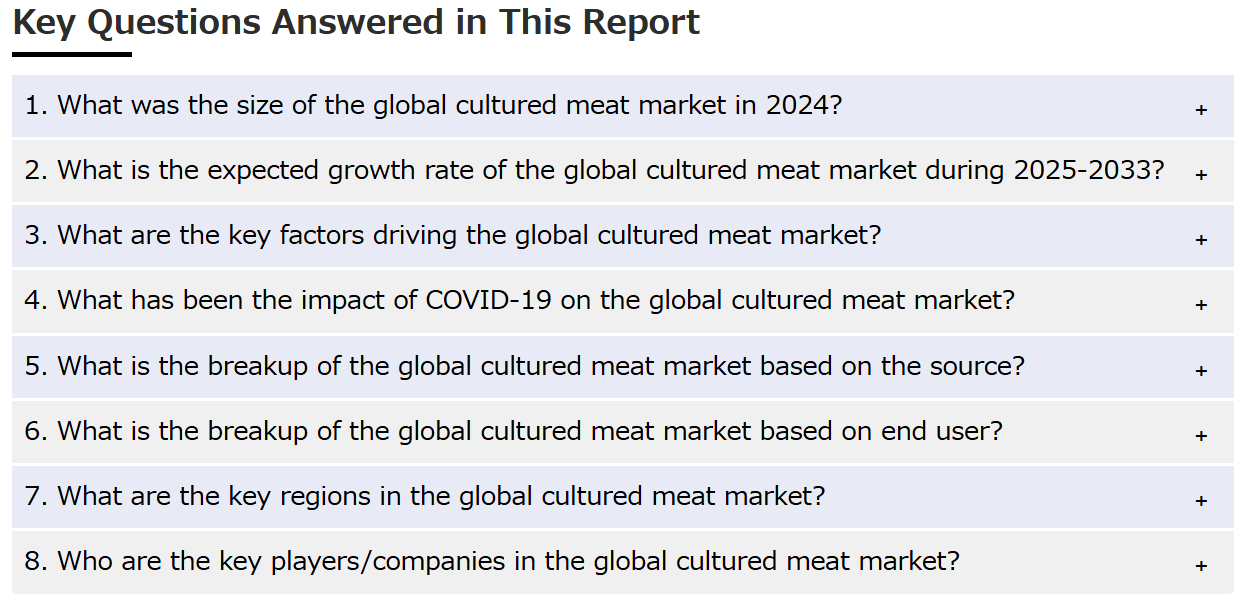
Task: Expand the expected growth rate question text
Action: [x=595, y=170]
